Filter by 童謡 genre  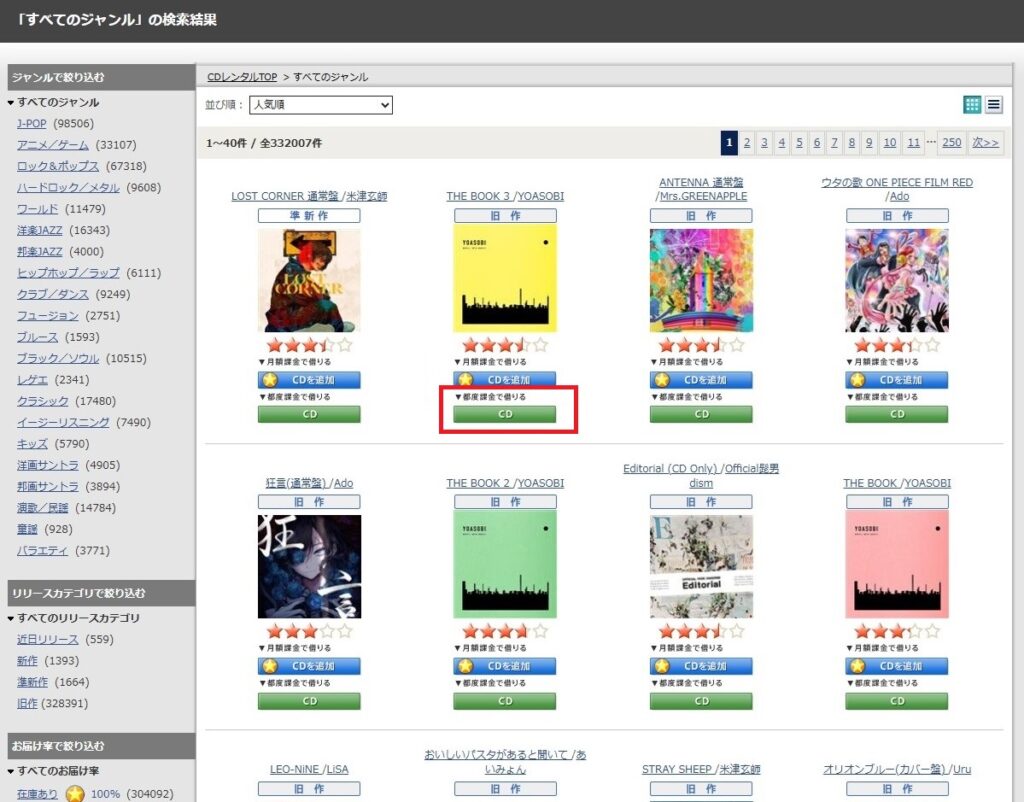(x=27, y=529)
